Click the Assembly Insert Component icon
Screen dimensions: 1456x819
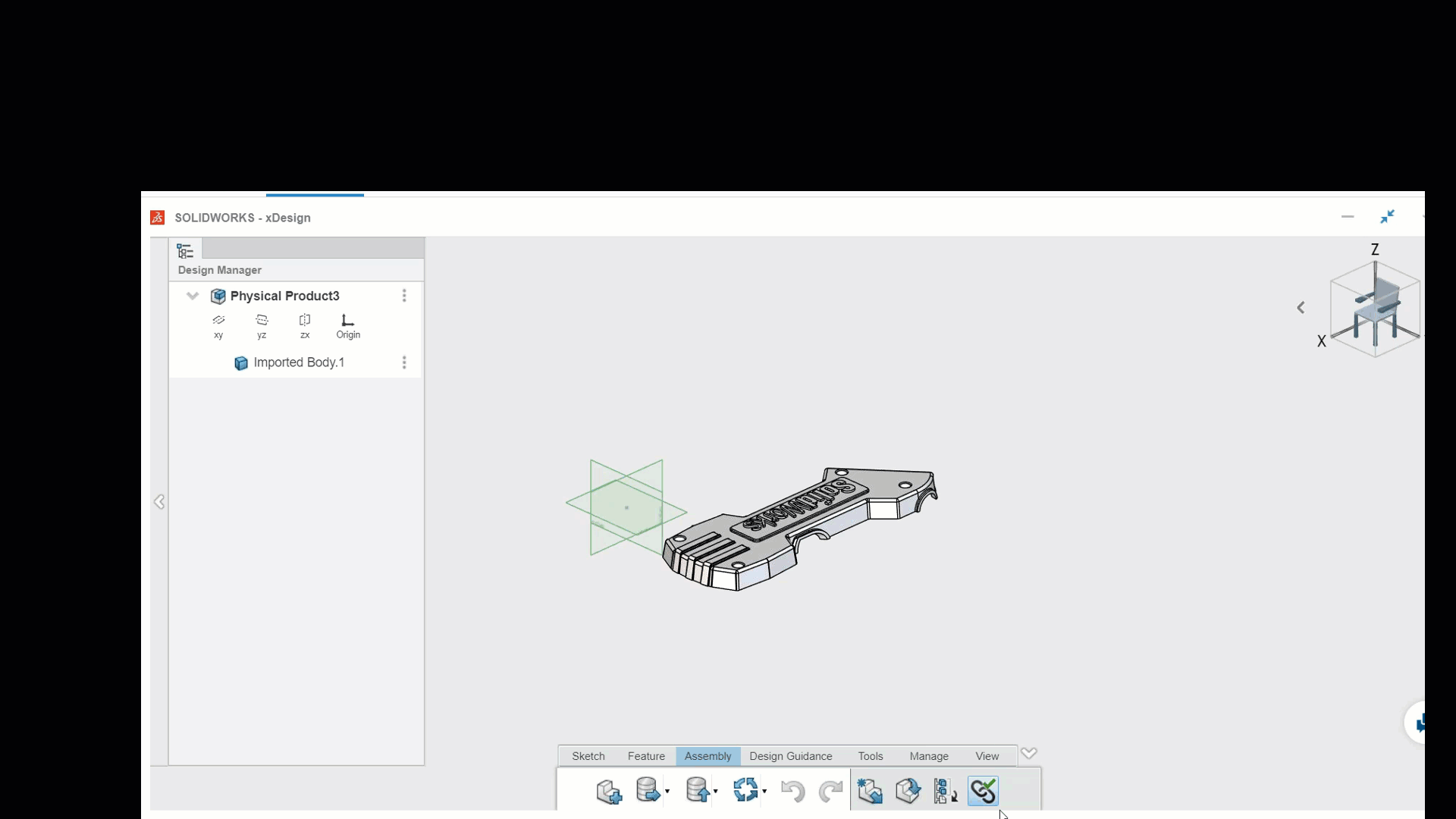[608, 790]
